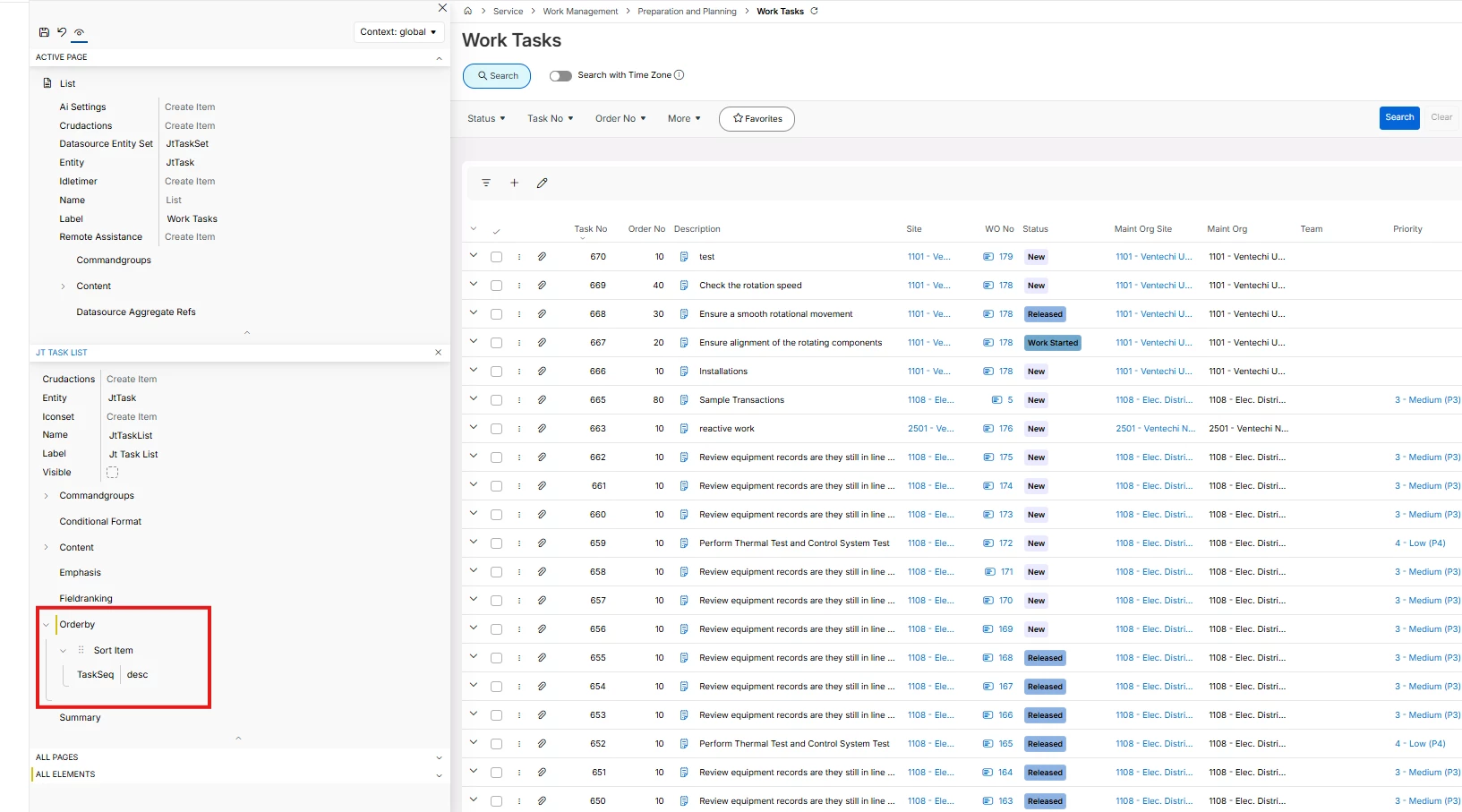
Task: Open the Context: global dropdown
Action: (x=398, y=32)
